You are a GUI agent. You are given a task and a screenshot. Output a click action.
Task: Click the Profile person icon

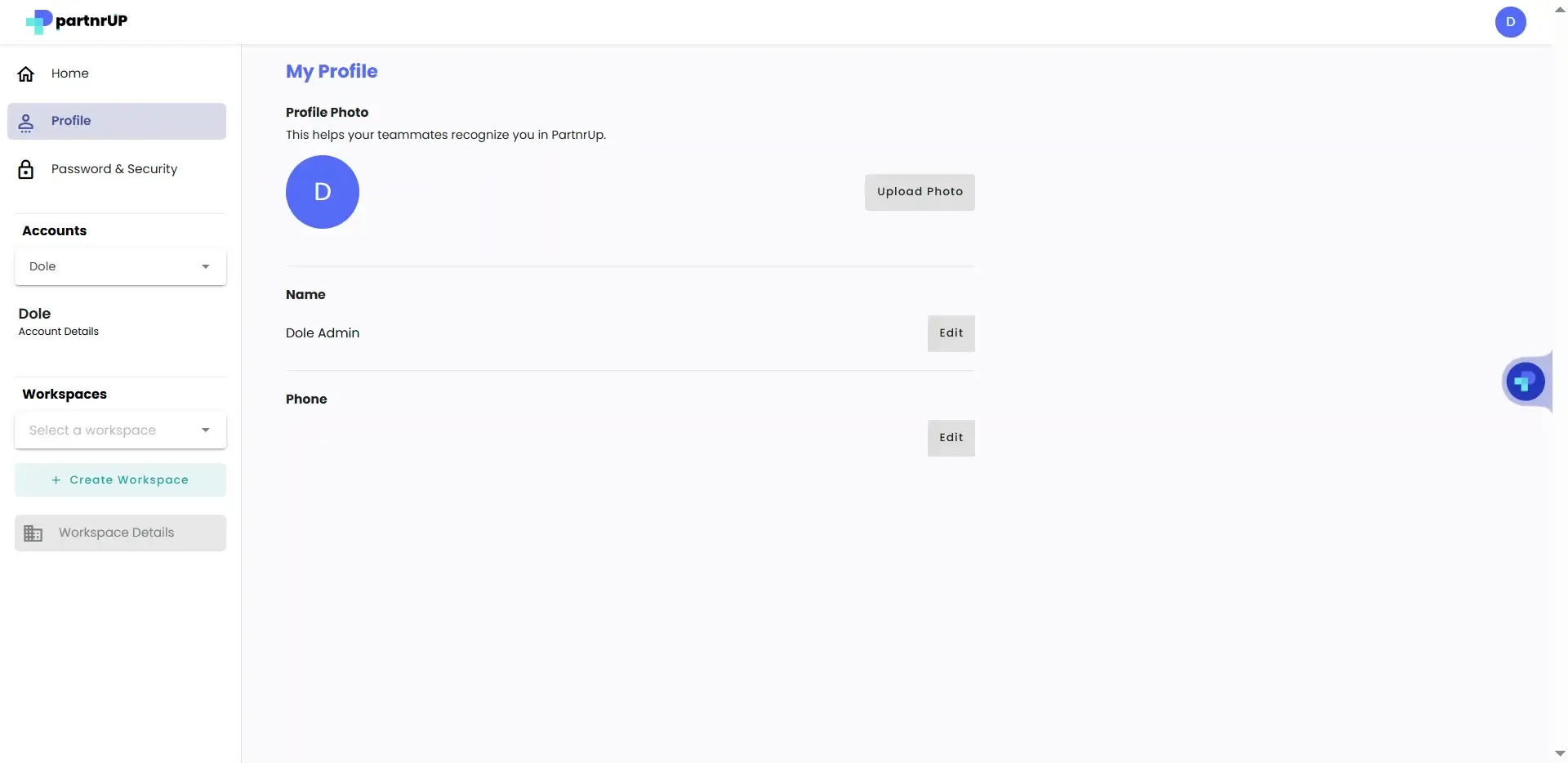(27, 121)
